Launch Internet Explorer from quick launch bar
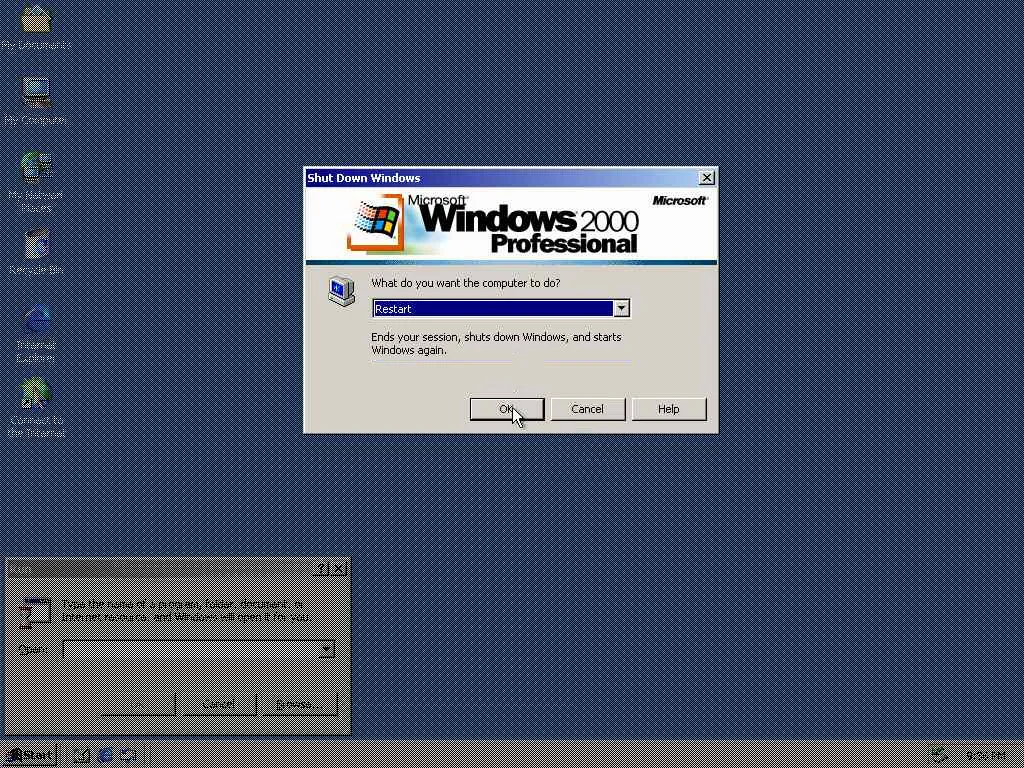The height and width of the screenshot is (768, 1024). pyautogui.click(x=105, y=756)
